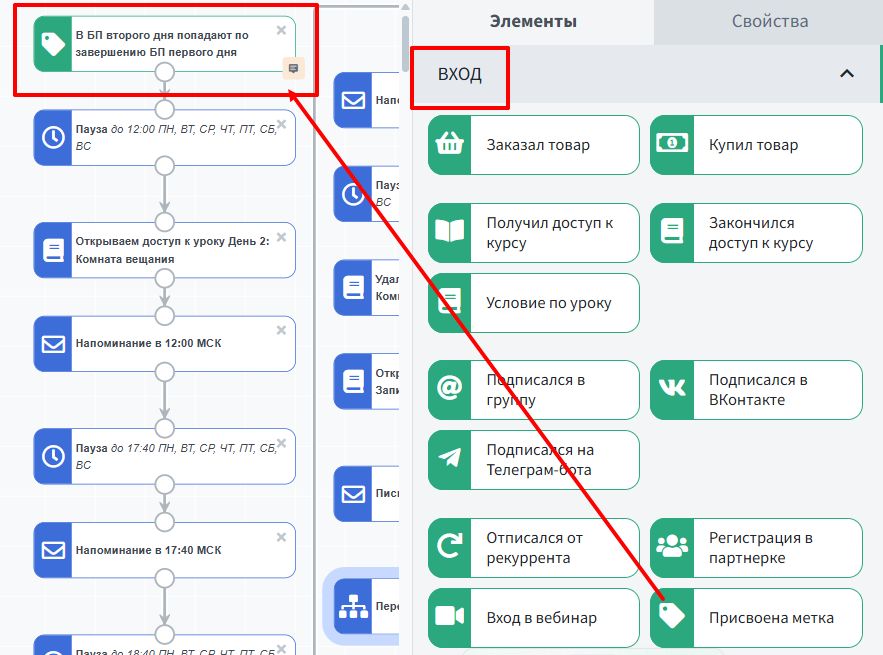The width and height of the screenshot is (883, 655).
Task: Click output connector of Напоминание в 12:00 МСК
Action: pyautogui.click(x=164, y=372)
